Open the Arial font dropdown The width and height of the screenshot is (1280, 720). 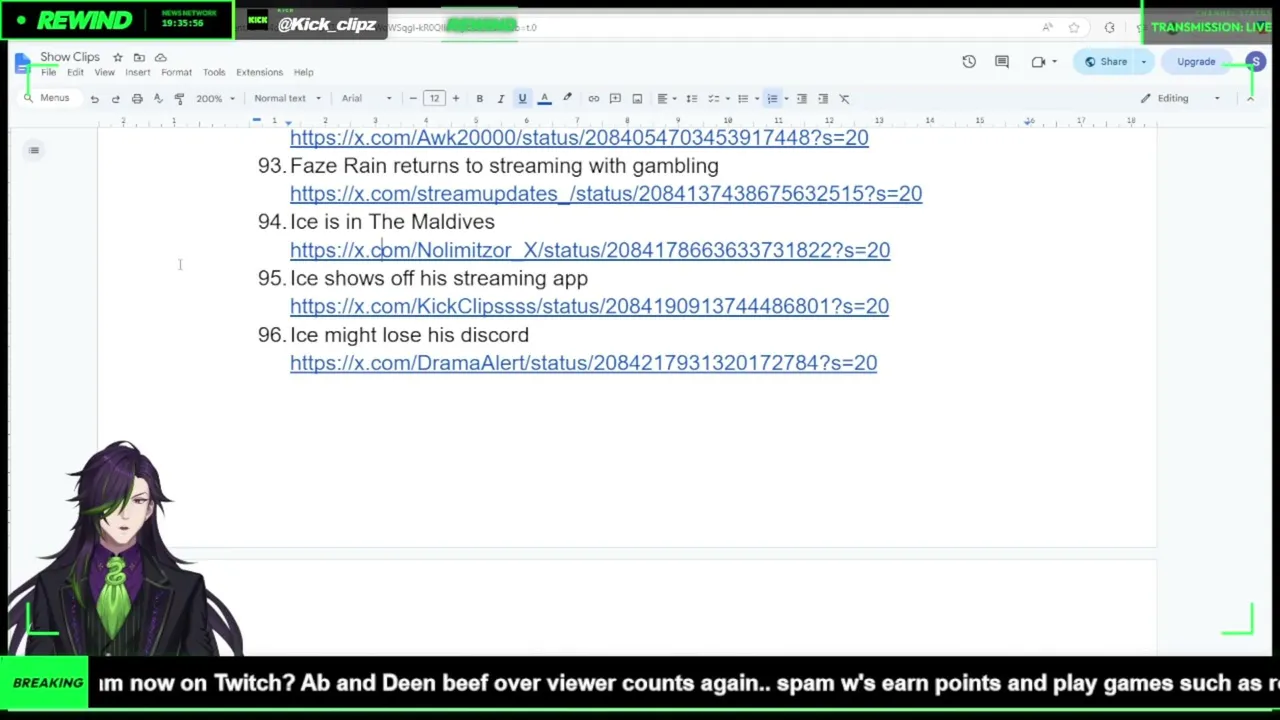point(366,98)
